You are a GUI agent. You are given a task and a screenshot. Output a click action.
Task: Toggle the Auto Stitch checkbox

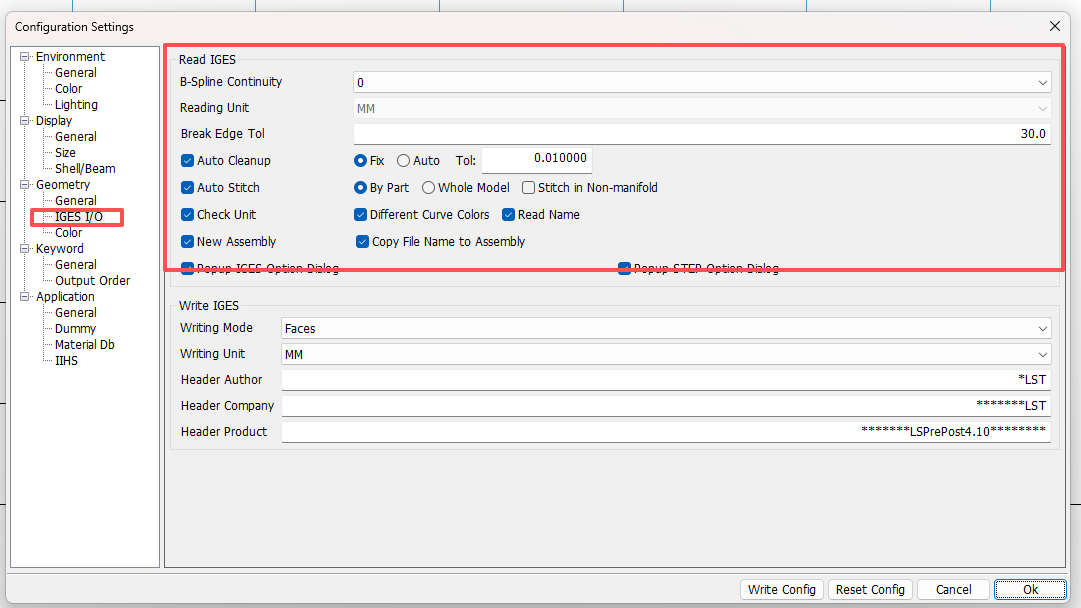point(188,188)
